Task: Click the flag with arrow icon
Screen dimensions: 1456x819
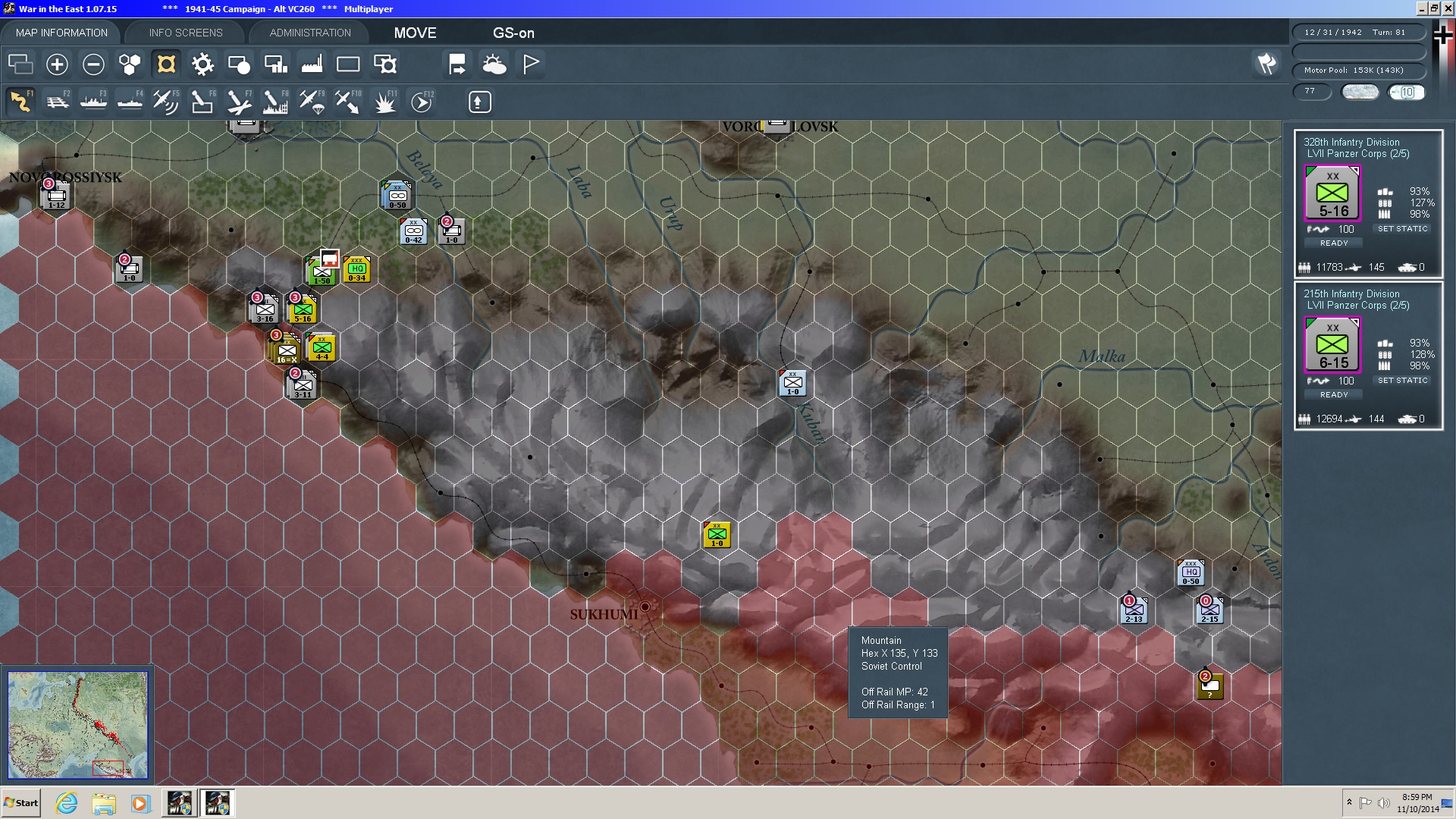Action: pos(457,64)
